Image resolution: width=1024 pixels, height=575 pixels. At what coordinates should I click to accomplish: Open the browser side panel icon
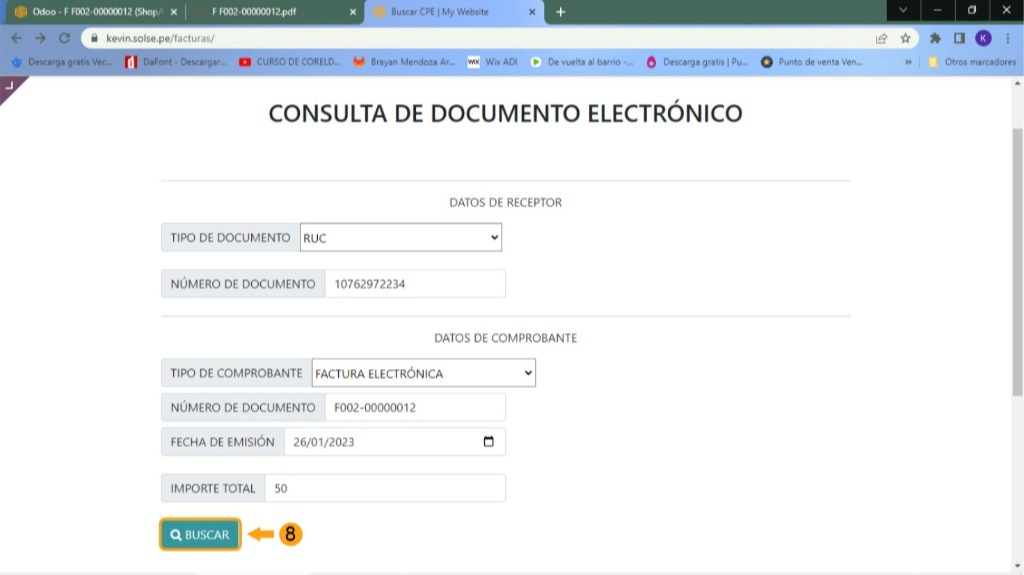click(960, 38)
